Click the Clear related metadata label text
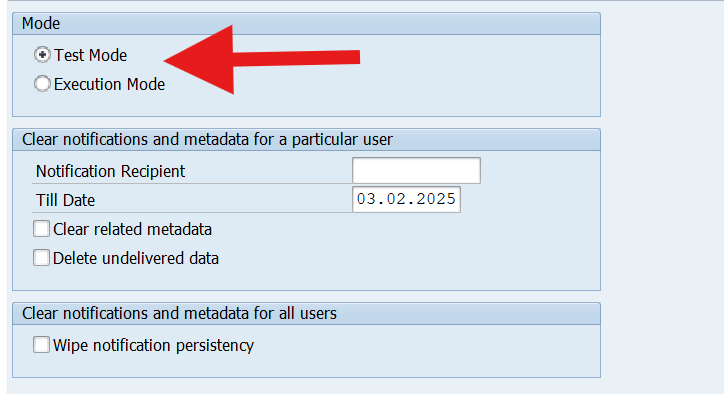 (x=133, y=230)
